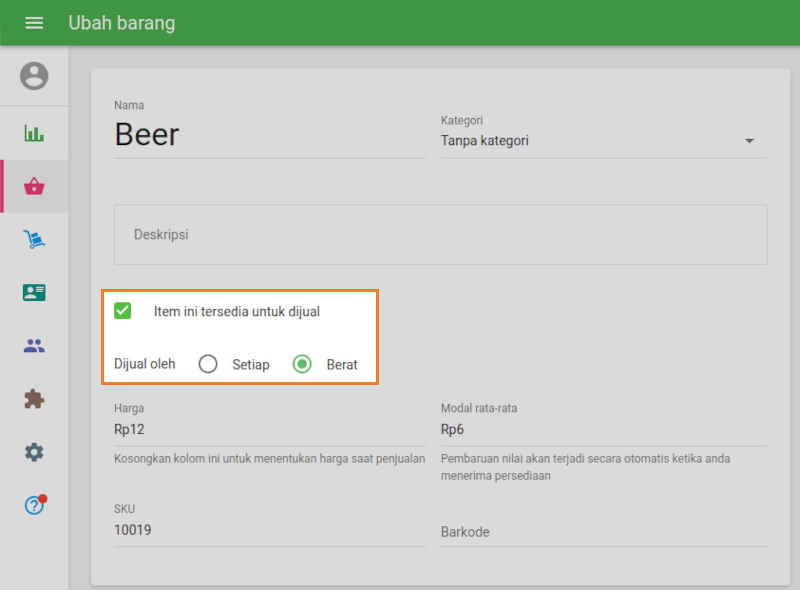This screenshot has height=590, width=800.
Task: Open the reports bar chart icon
Action: click(x=34, y=133)
